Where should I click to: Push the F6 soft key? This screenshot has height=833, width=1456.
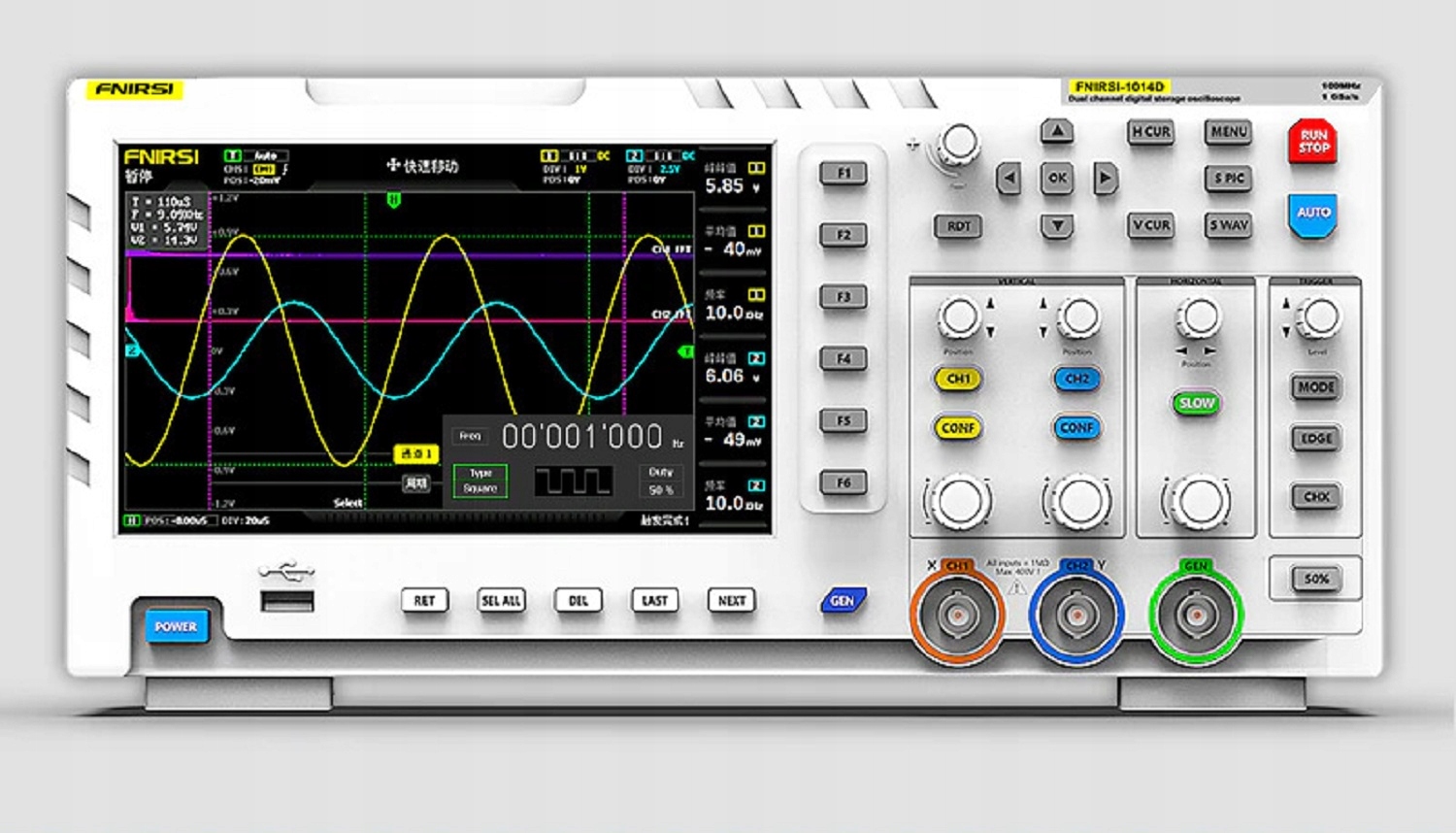click(844, 483)
